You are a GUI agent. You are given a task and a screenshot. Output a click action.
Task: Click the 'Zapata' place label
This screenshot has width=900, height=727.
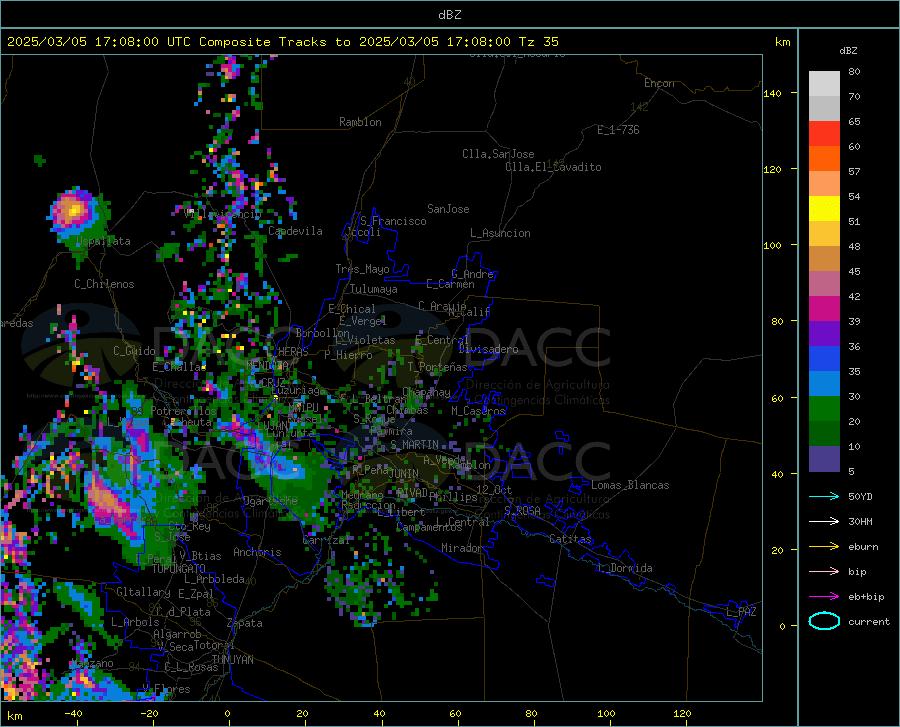coord(245,623)
